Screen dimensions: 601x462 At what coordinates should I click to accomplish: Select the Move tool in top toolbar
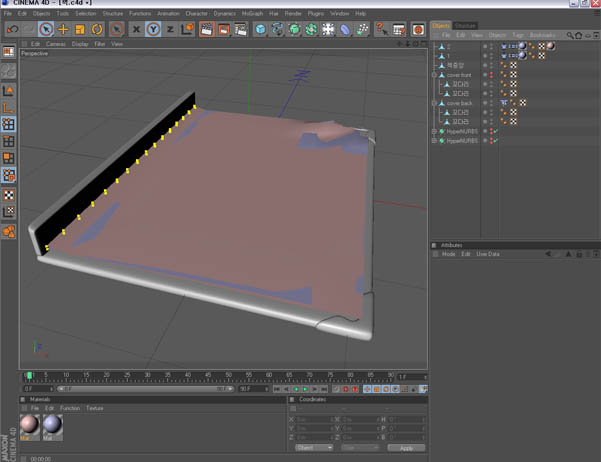pyautogui.click(x=63, y=30)
